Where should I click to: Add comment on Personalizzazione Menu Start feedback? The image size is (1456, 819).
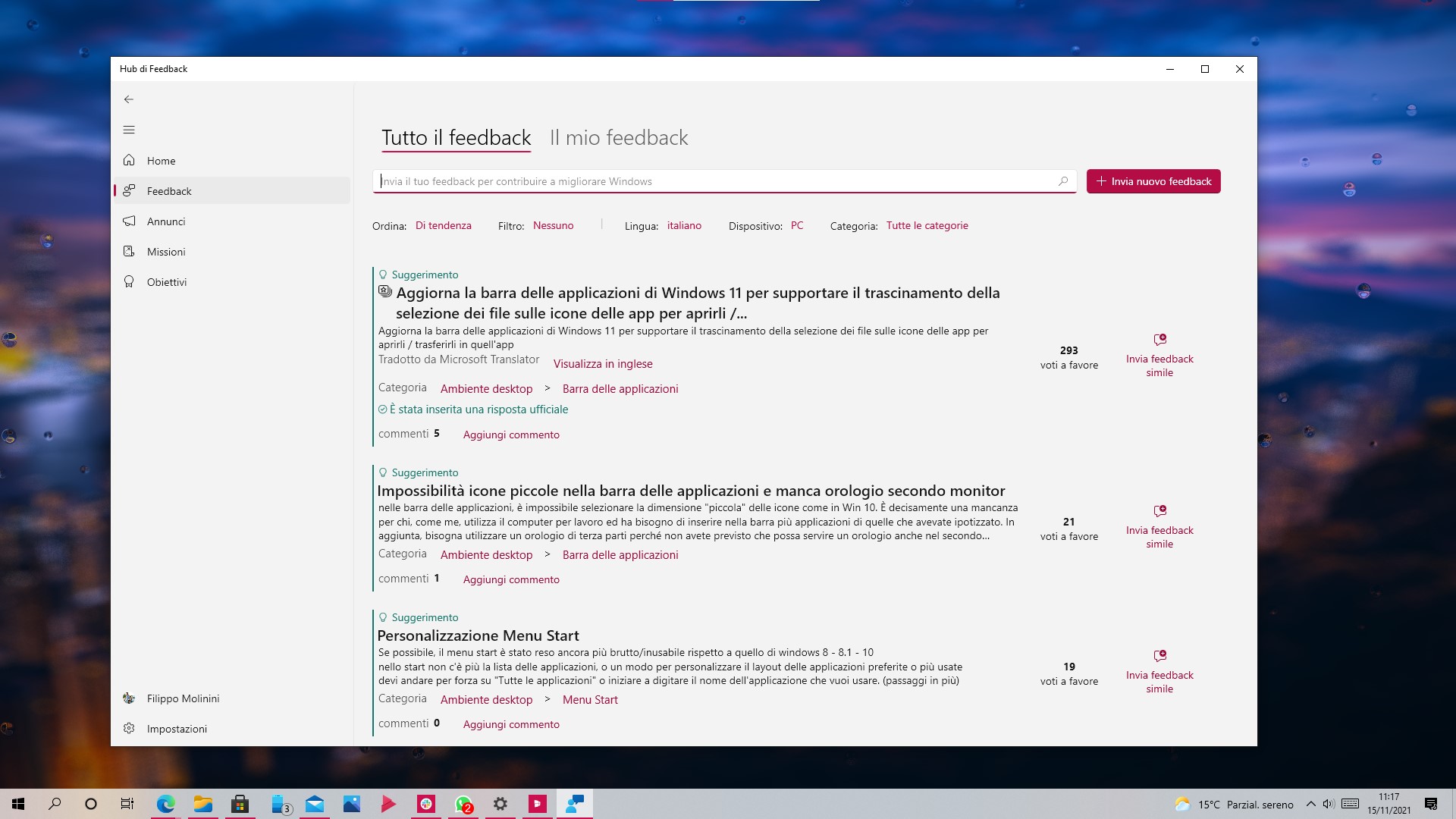tap(511, 724)
